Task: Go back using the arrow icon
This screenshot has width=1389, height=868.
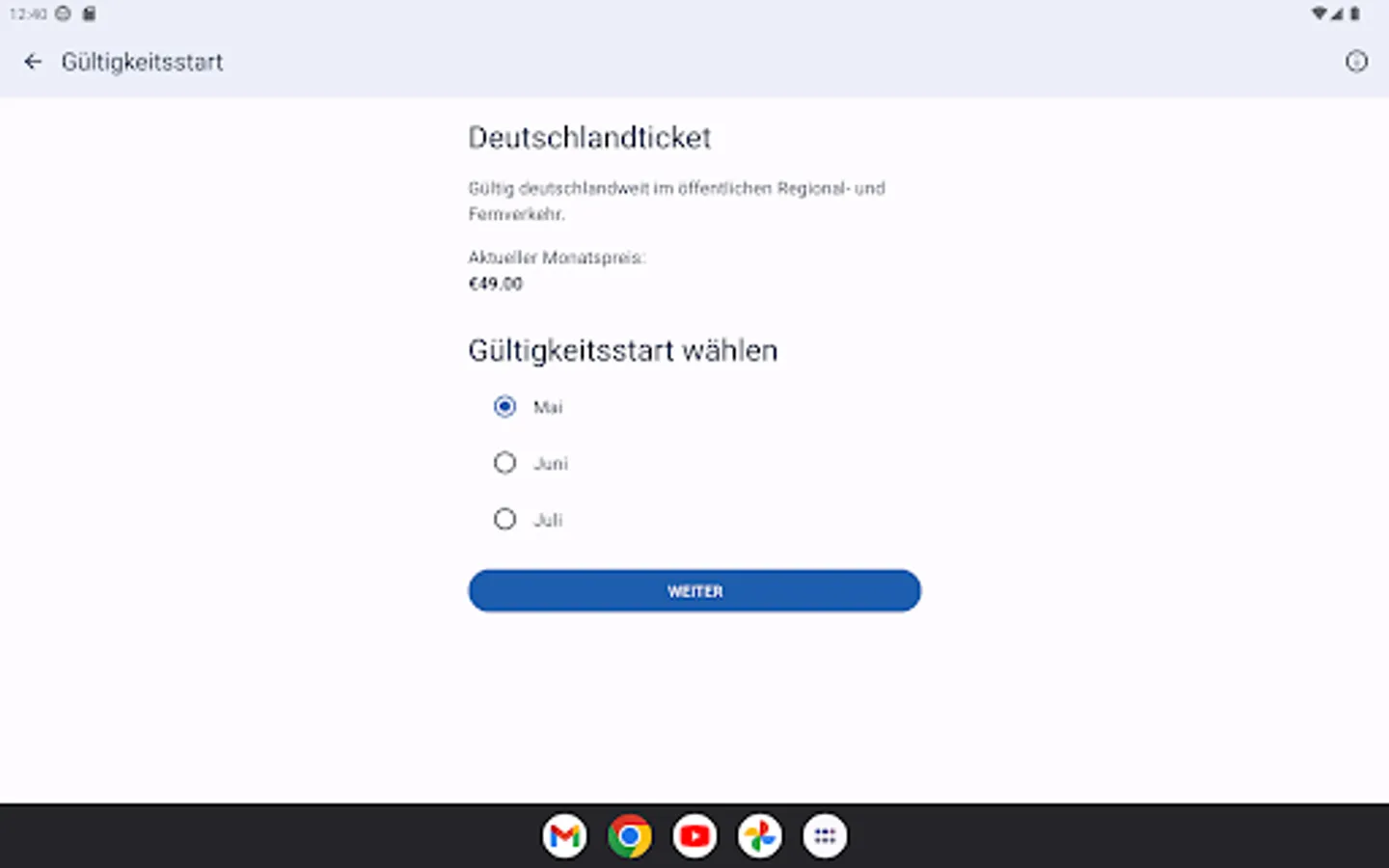Action: click(33, 62)
